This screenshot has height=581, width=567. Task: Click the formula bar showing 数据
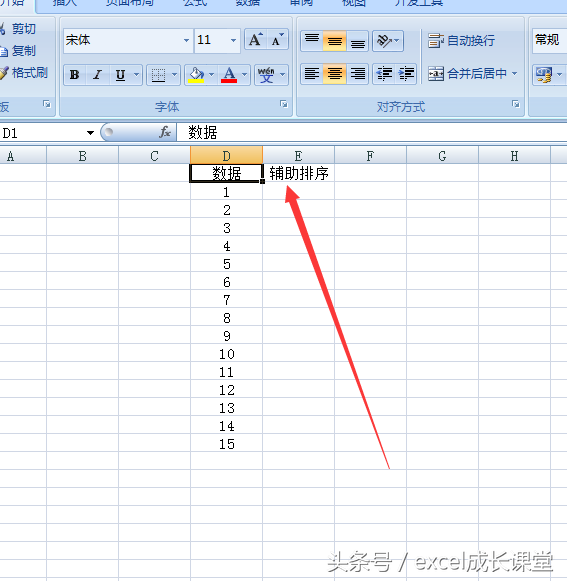[372, 133]
